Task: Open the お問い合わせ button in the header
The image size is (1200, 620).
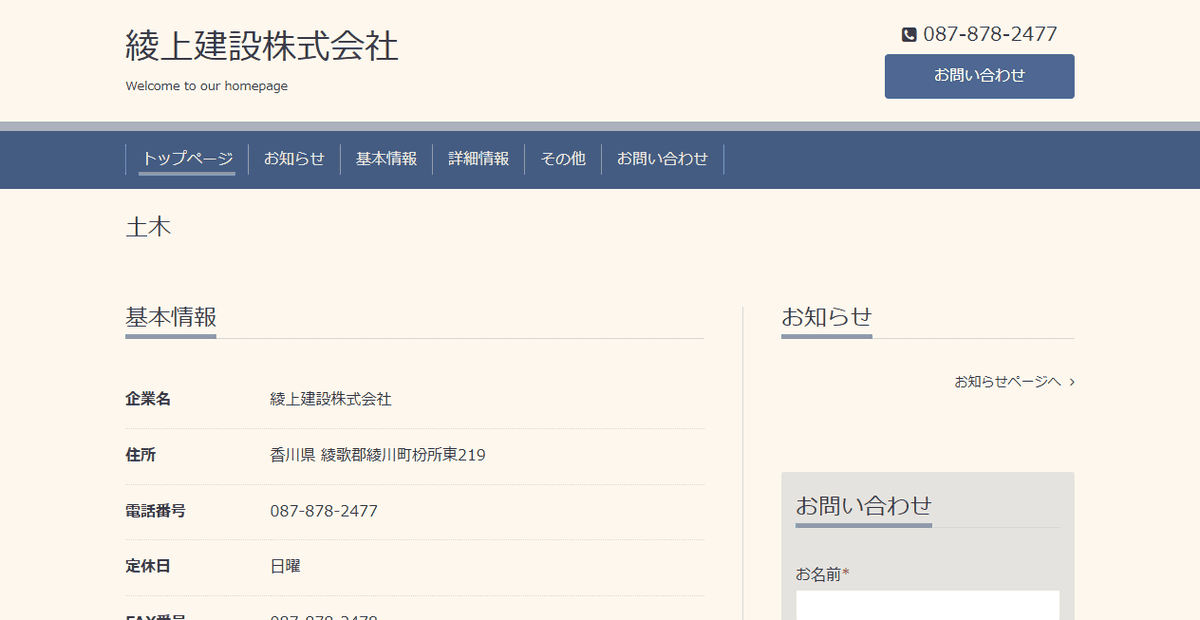Action: tap(978, 76)
